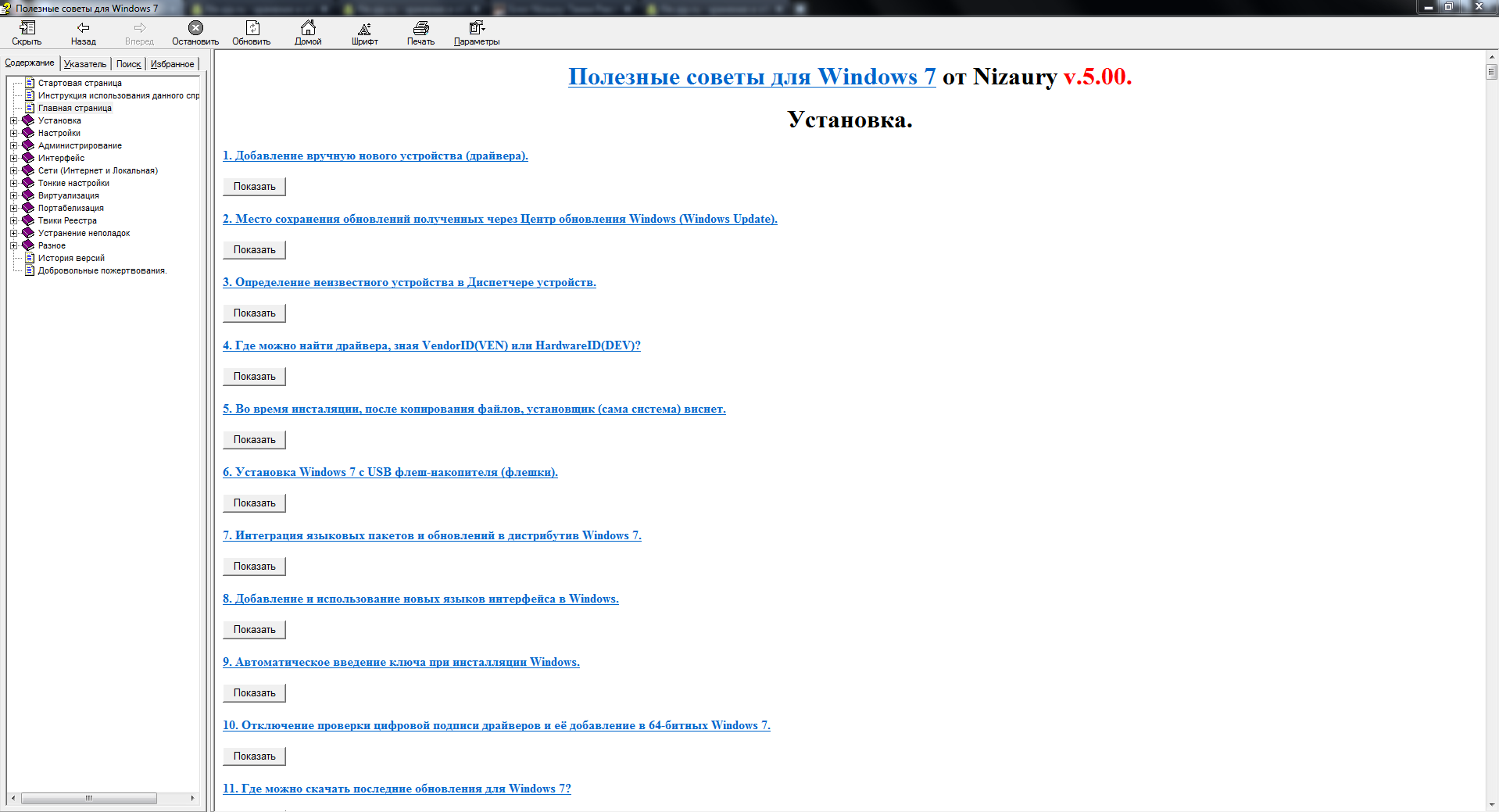Go to the Домой home icon
The width and height of the screenshot is (1499, 812).
[x=308, y=28]
